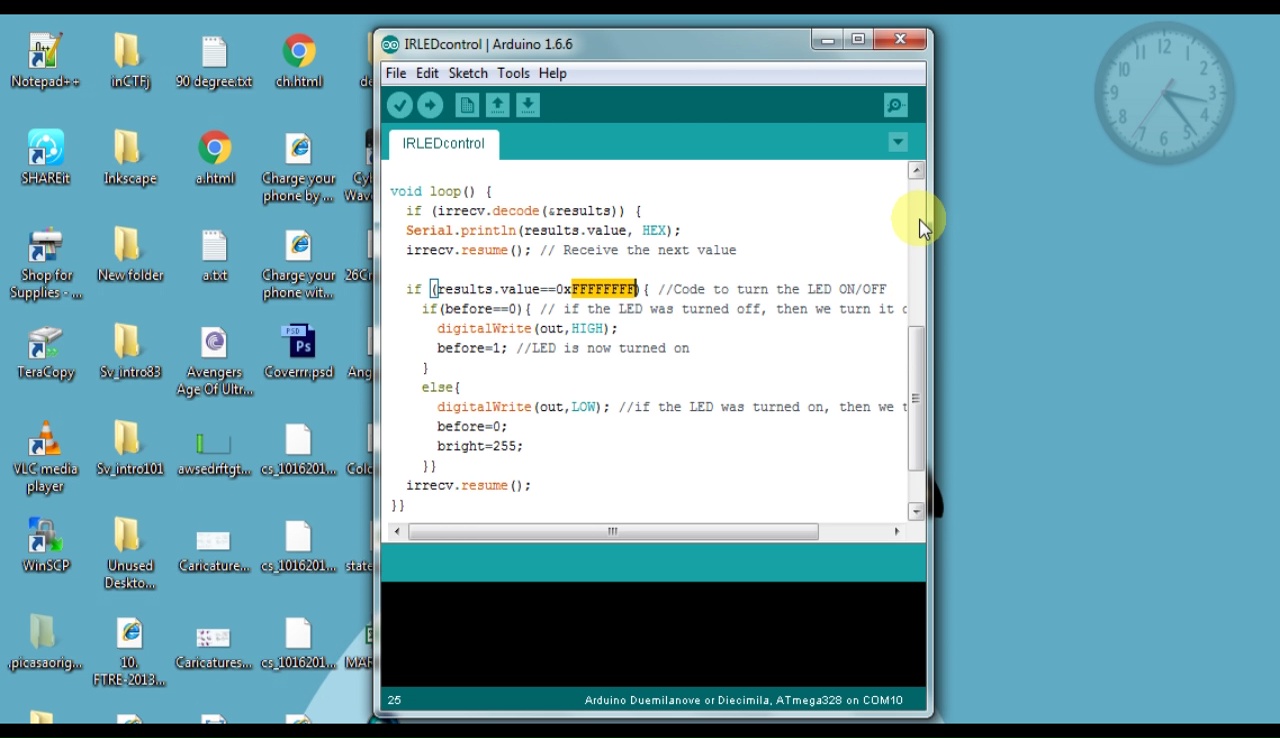
Task: Select the a.txt text file
Action: pos(214,255)
